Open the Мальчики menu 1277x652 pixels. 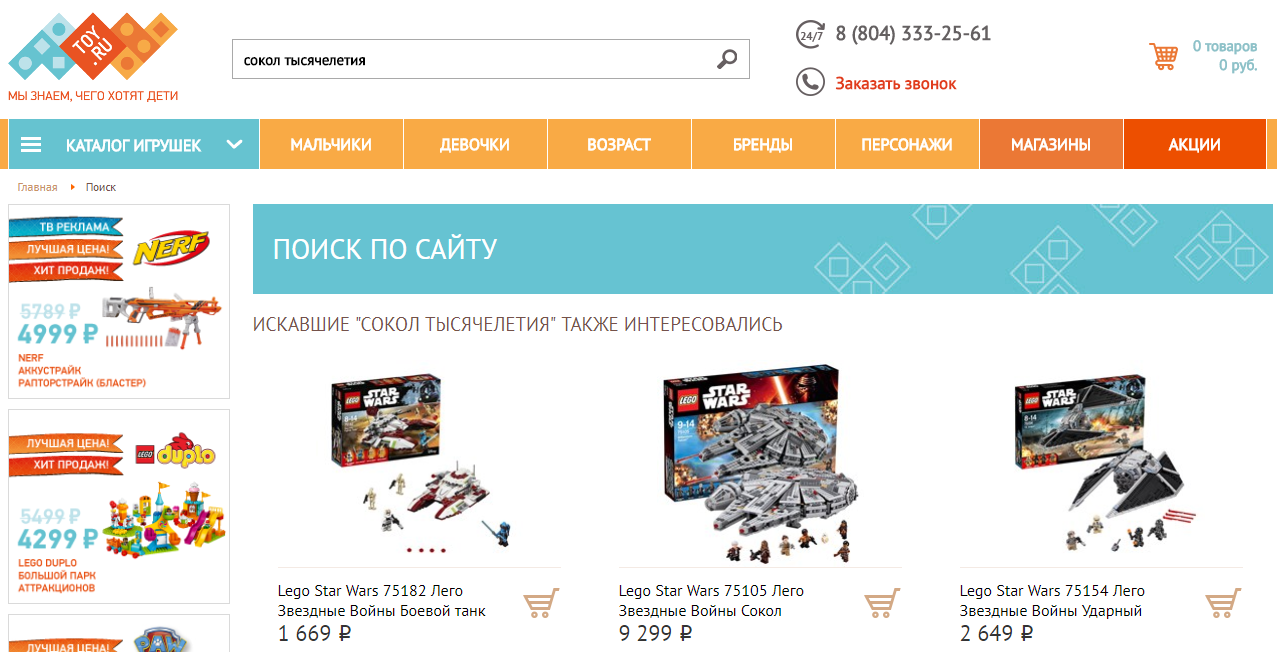(x=331, y=145)
